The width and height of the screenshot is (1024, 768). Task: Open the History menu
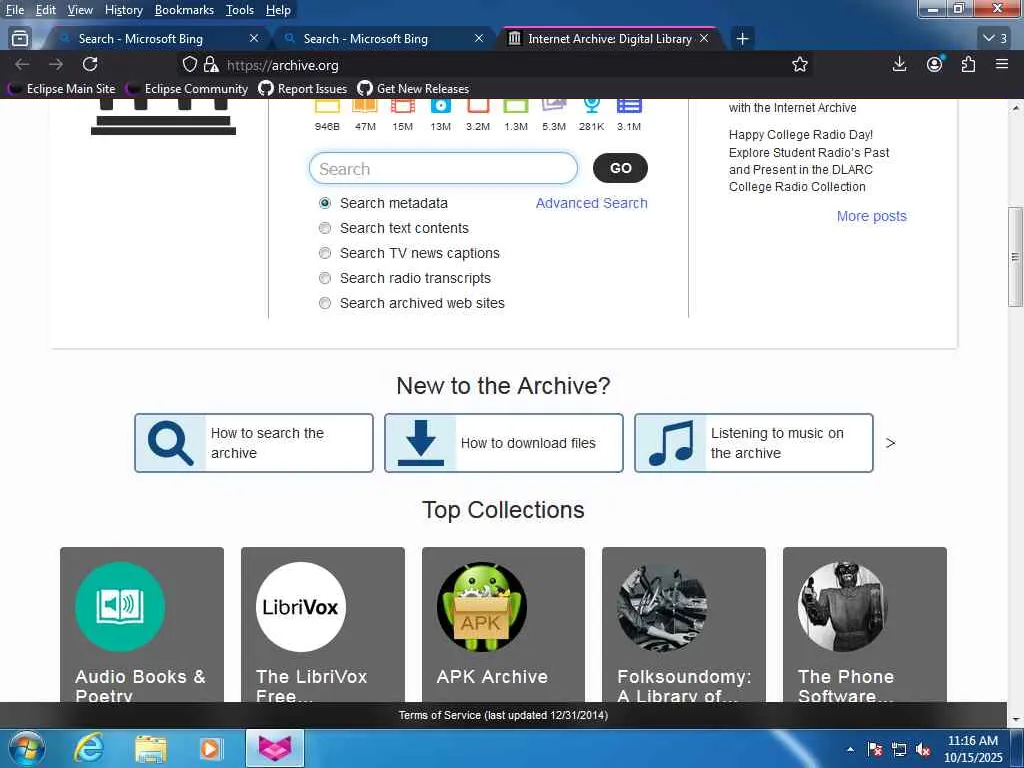[x=123, y=10]
